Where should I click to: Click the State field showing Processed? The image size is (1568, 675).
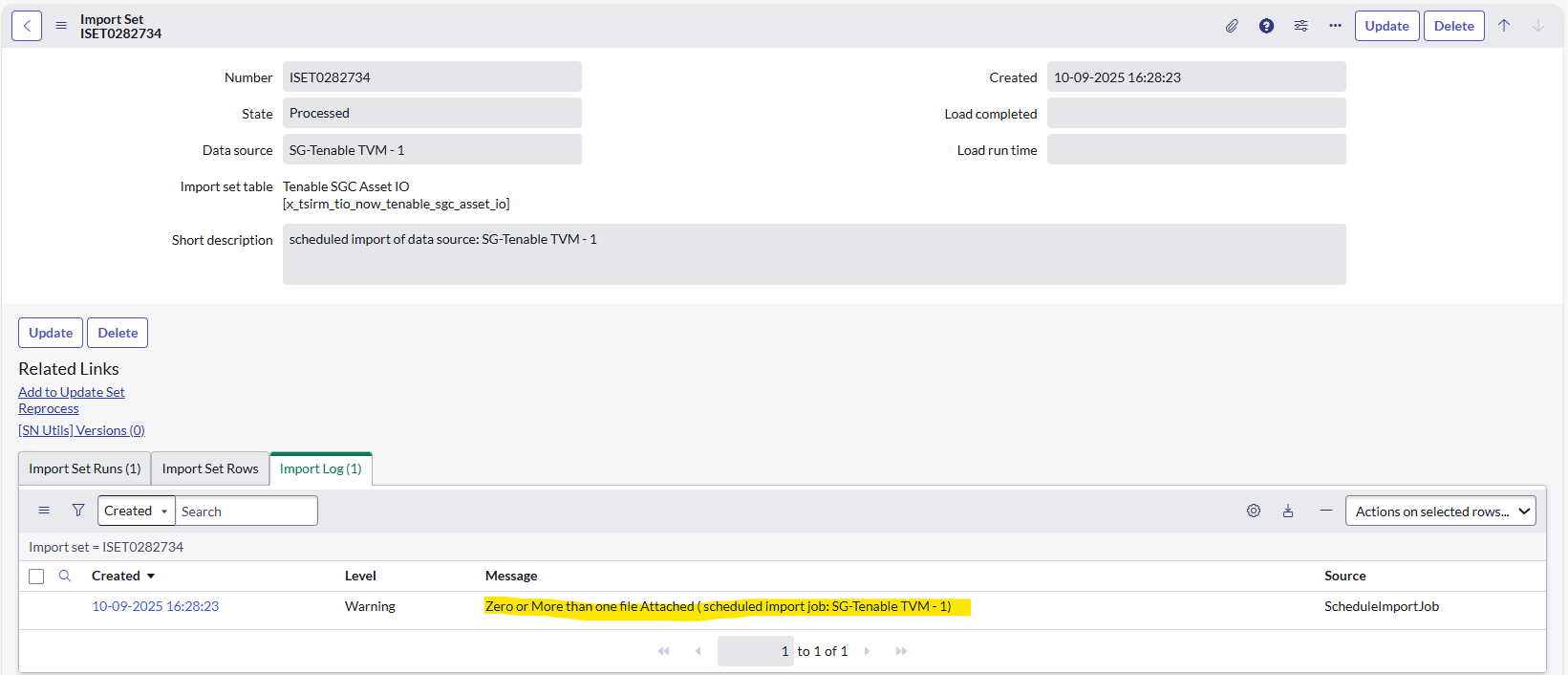click(x=432, y=113)
